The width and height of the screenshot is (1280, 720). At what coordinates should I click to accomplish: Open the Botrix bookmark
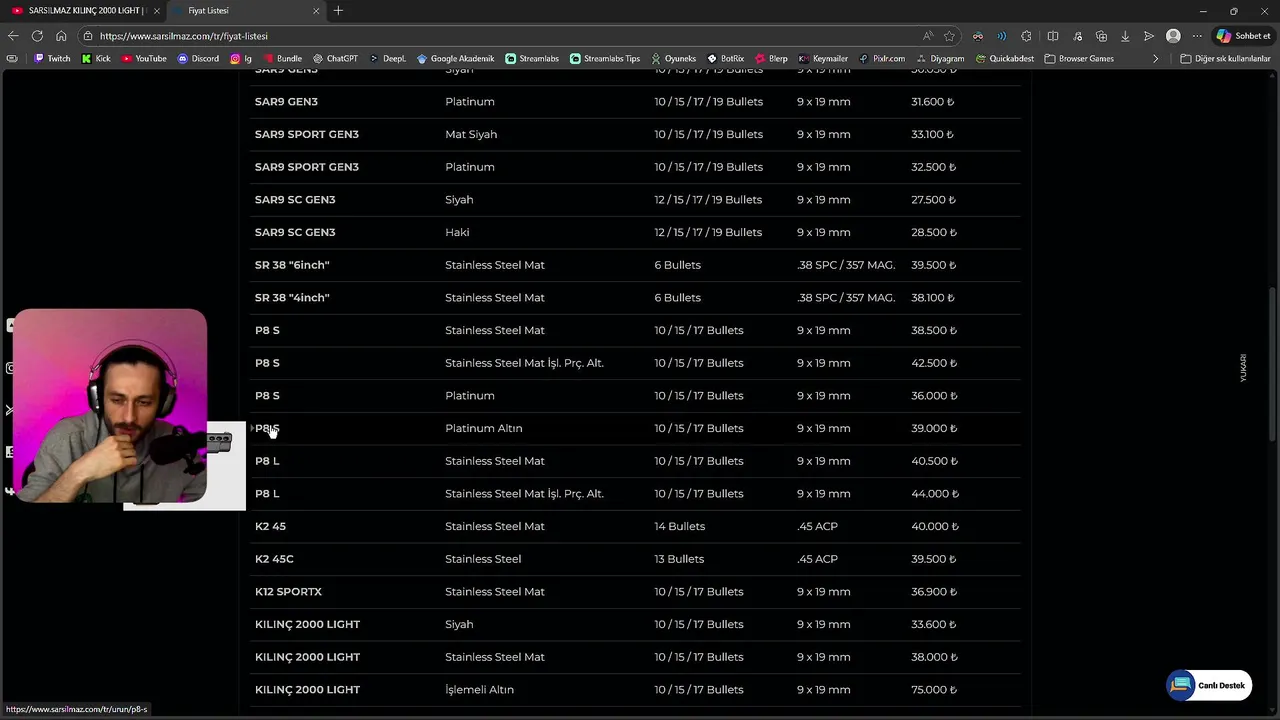(x=726, y=59)
